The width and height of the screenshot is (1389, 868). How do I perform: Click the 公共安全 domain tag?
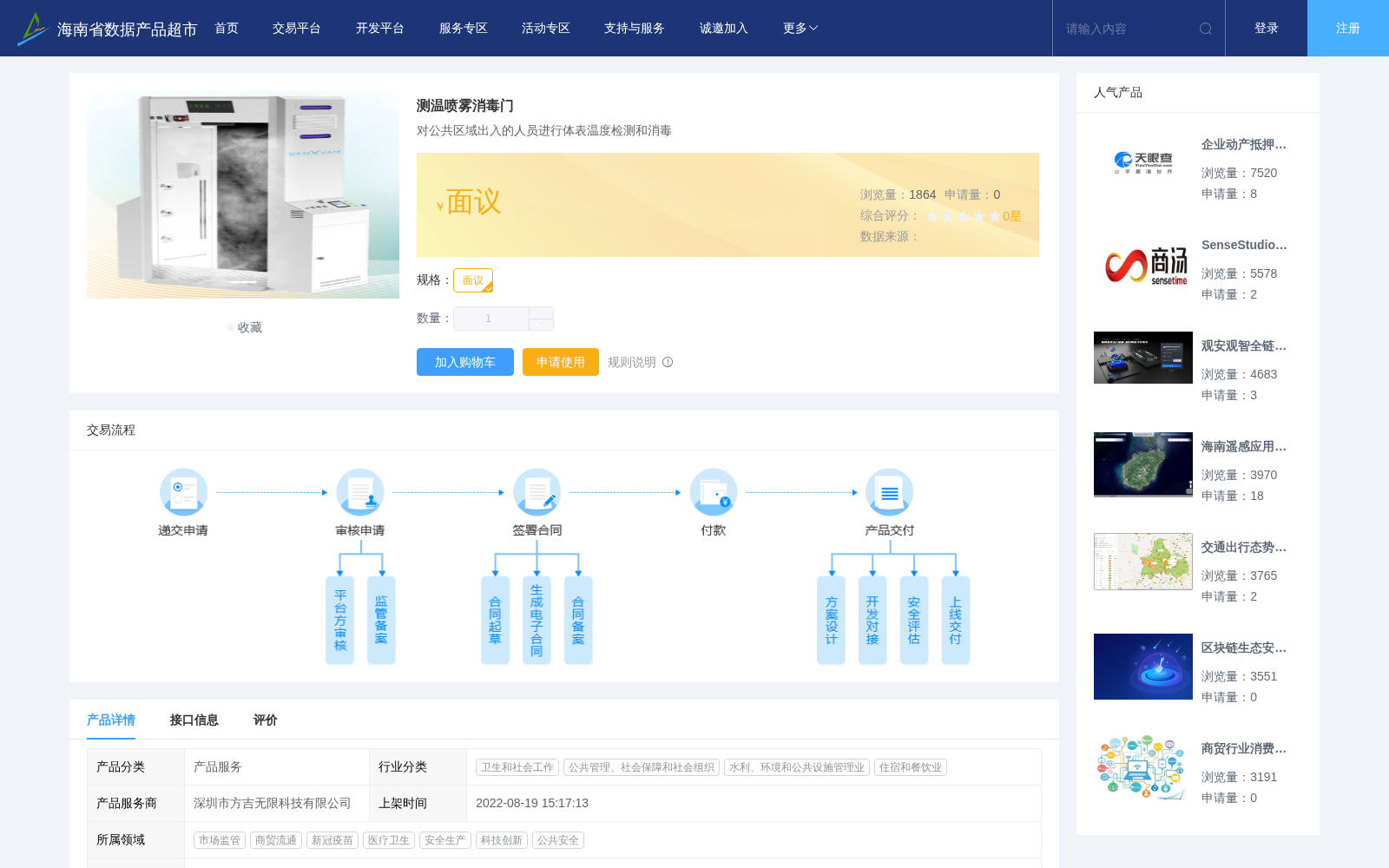pos(558,840)
